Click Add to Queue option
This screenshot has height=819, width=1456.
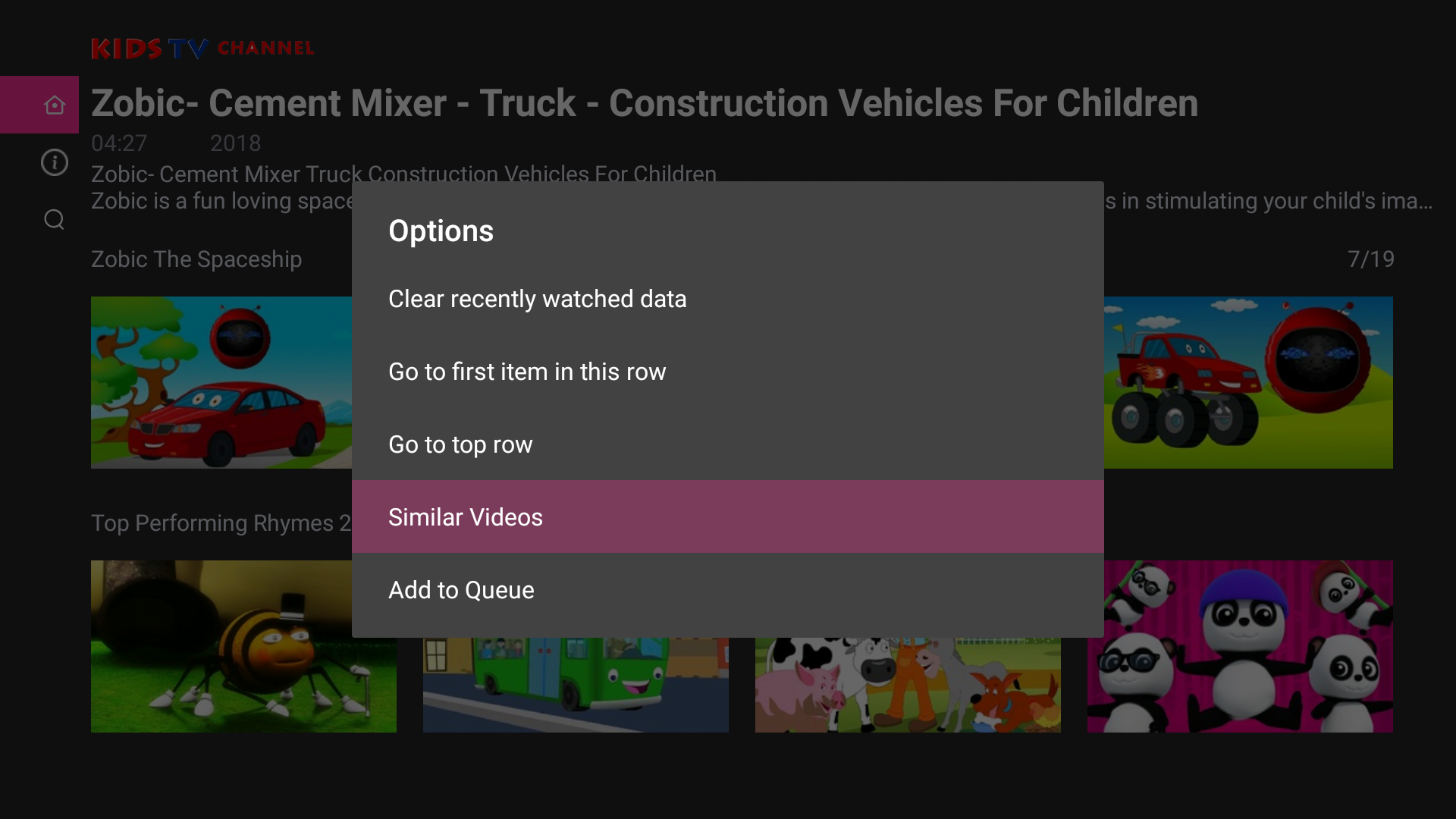461,589
